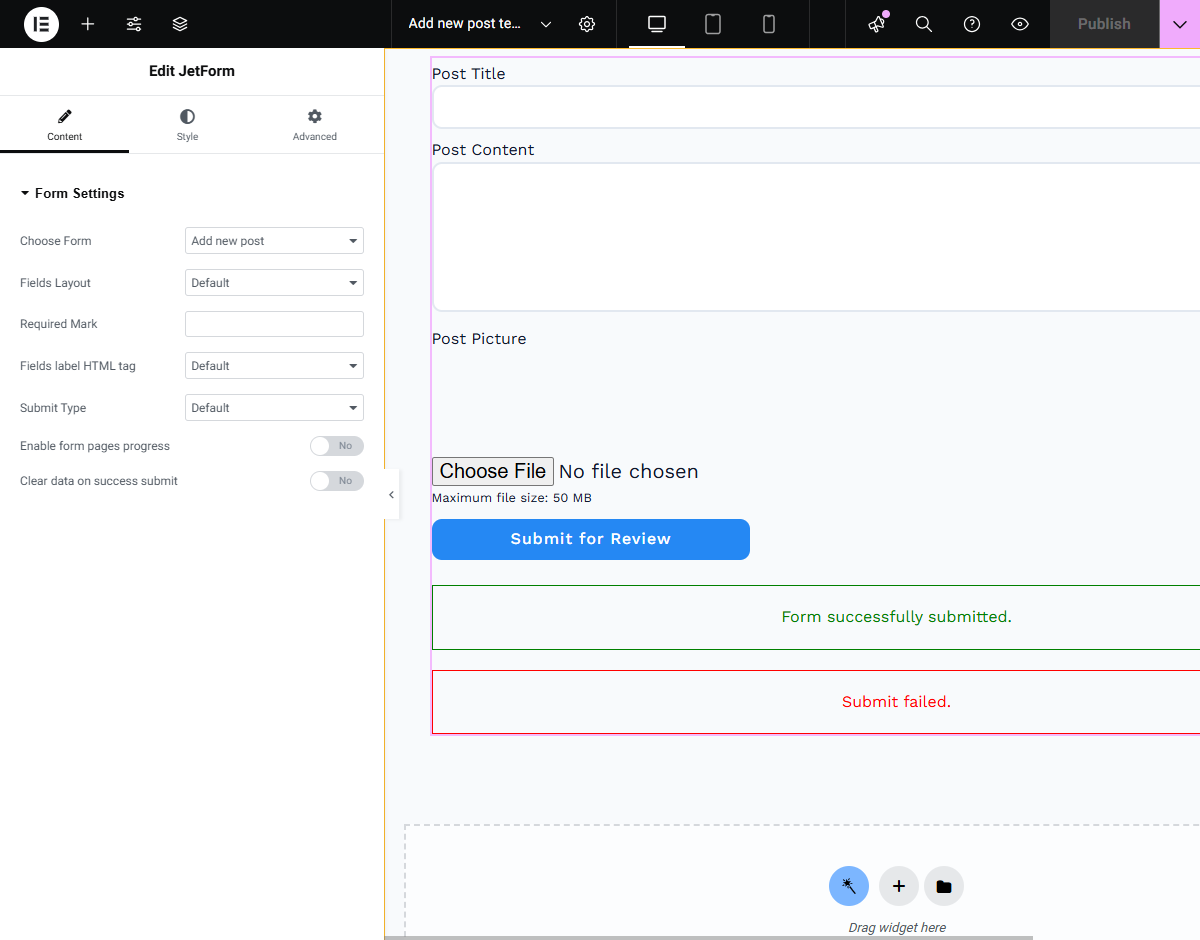The image size is (1200, 940).
Task: Switch to tablet preview mode
Action: pos(712,24)
